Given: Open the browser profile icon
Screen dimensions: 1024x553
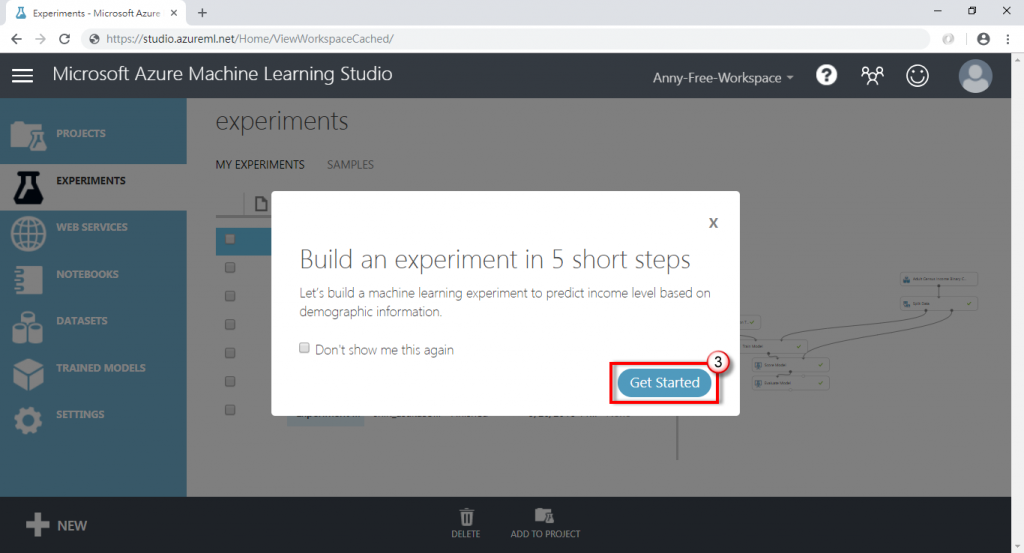Looking at the screenshot, I should click(x=983, y=39).
